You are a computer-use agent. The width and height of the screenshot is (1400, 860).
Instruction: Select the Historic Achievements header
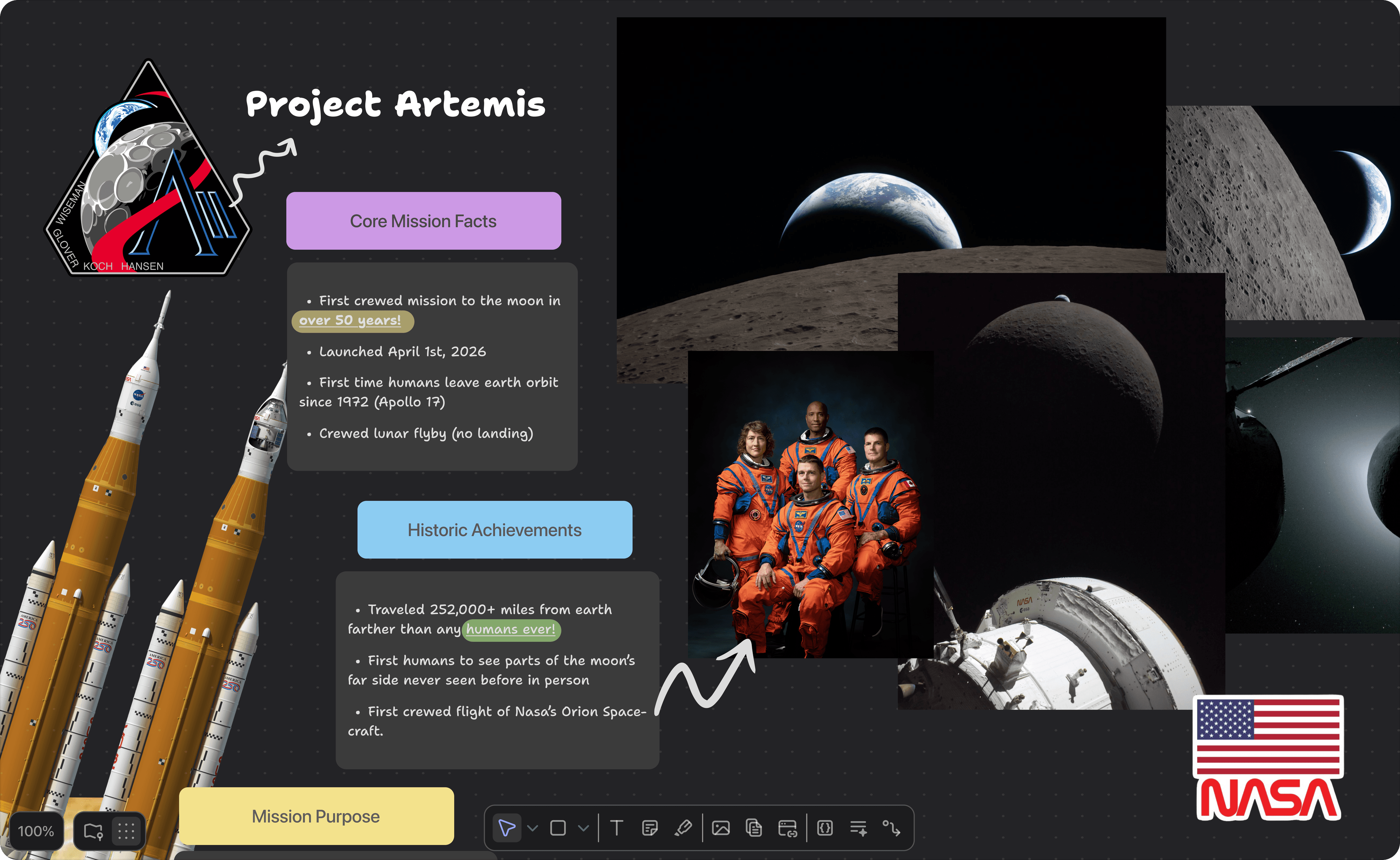click(x=494, y=530)
